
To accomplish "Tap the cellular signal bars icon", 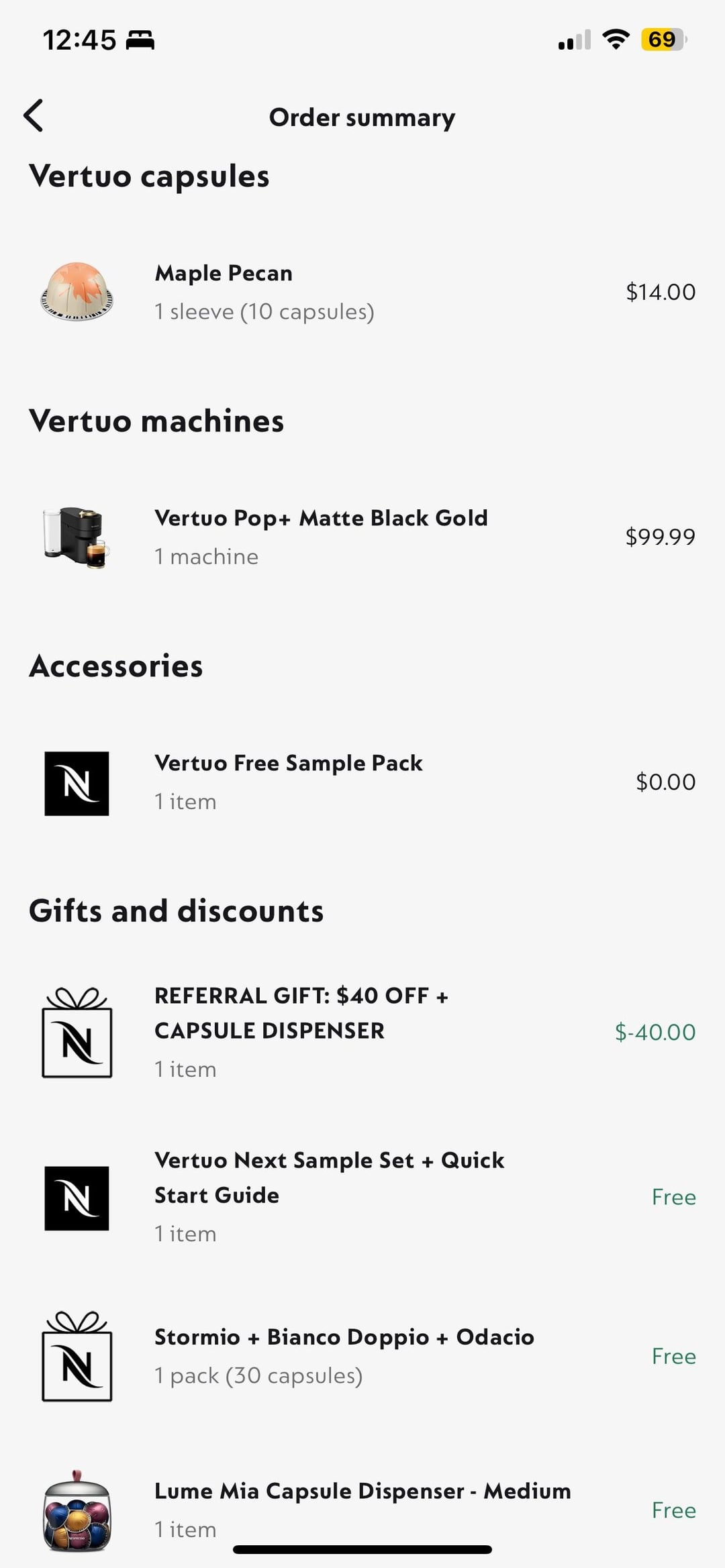I will click(575, 40).
